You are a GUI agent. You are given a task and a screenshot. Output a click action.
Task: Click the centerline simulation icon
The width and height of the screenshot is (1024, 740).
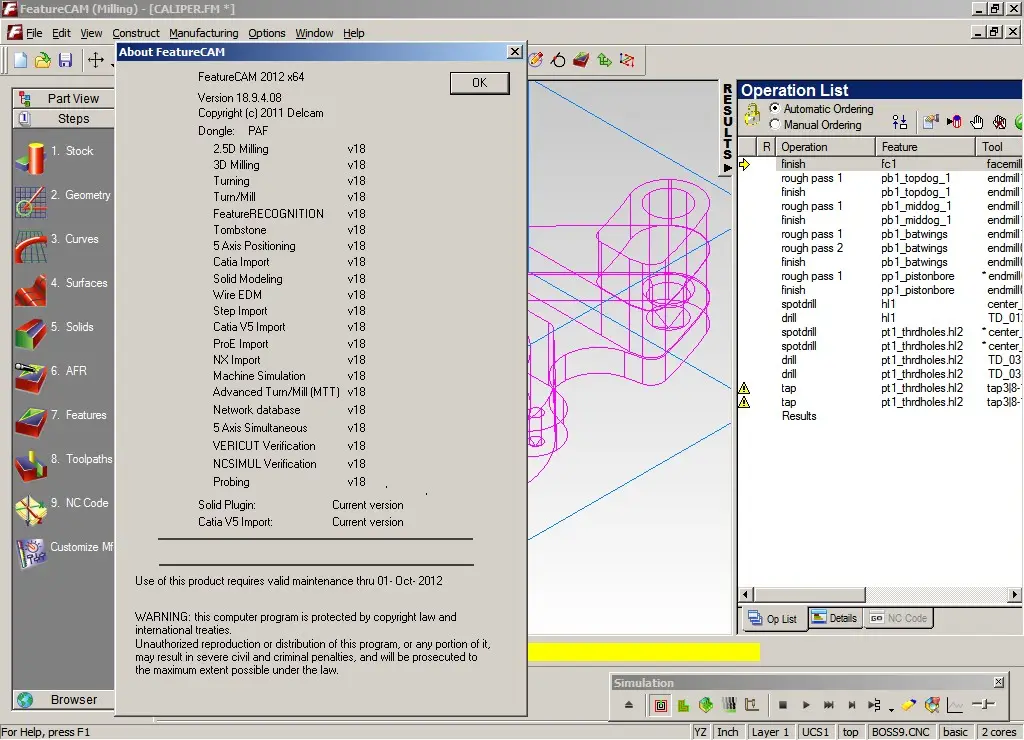[661, 705]
